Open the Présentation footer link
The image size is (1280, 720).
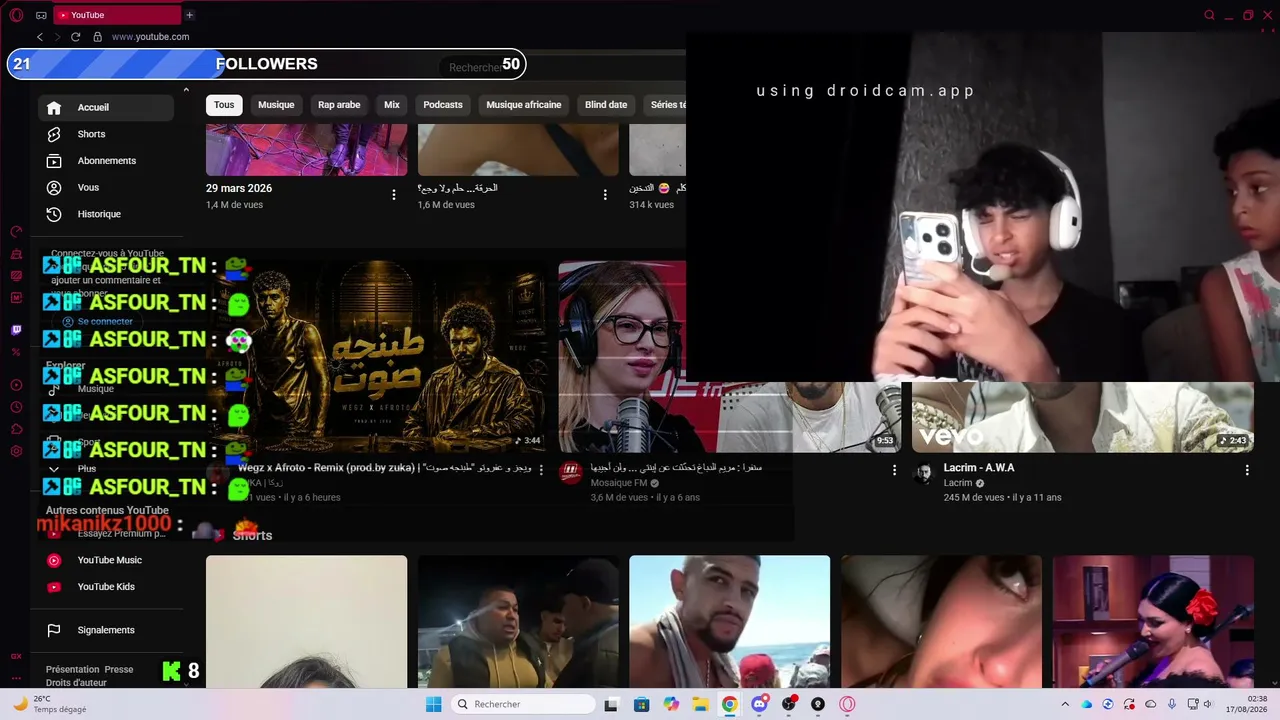73,669
